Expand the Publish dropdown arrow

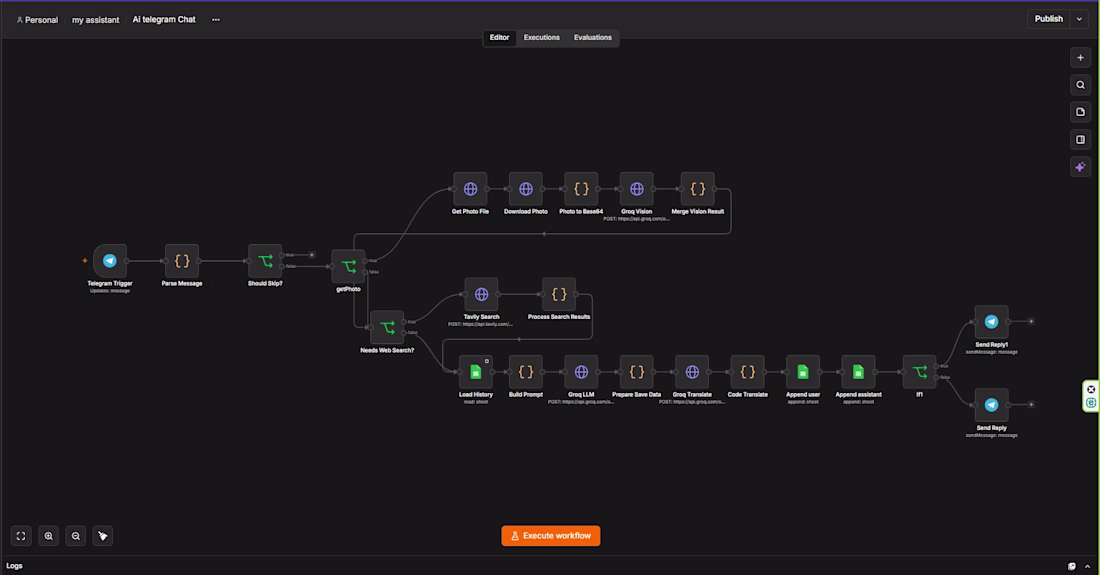tap(1080, 19)
